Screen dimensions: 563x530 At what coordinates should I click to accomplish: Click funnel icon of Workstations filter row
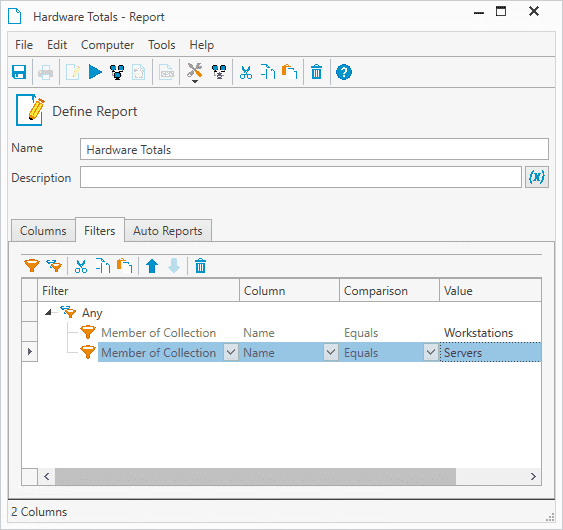88,332
